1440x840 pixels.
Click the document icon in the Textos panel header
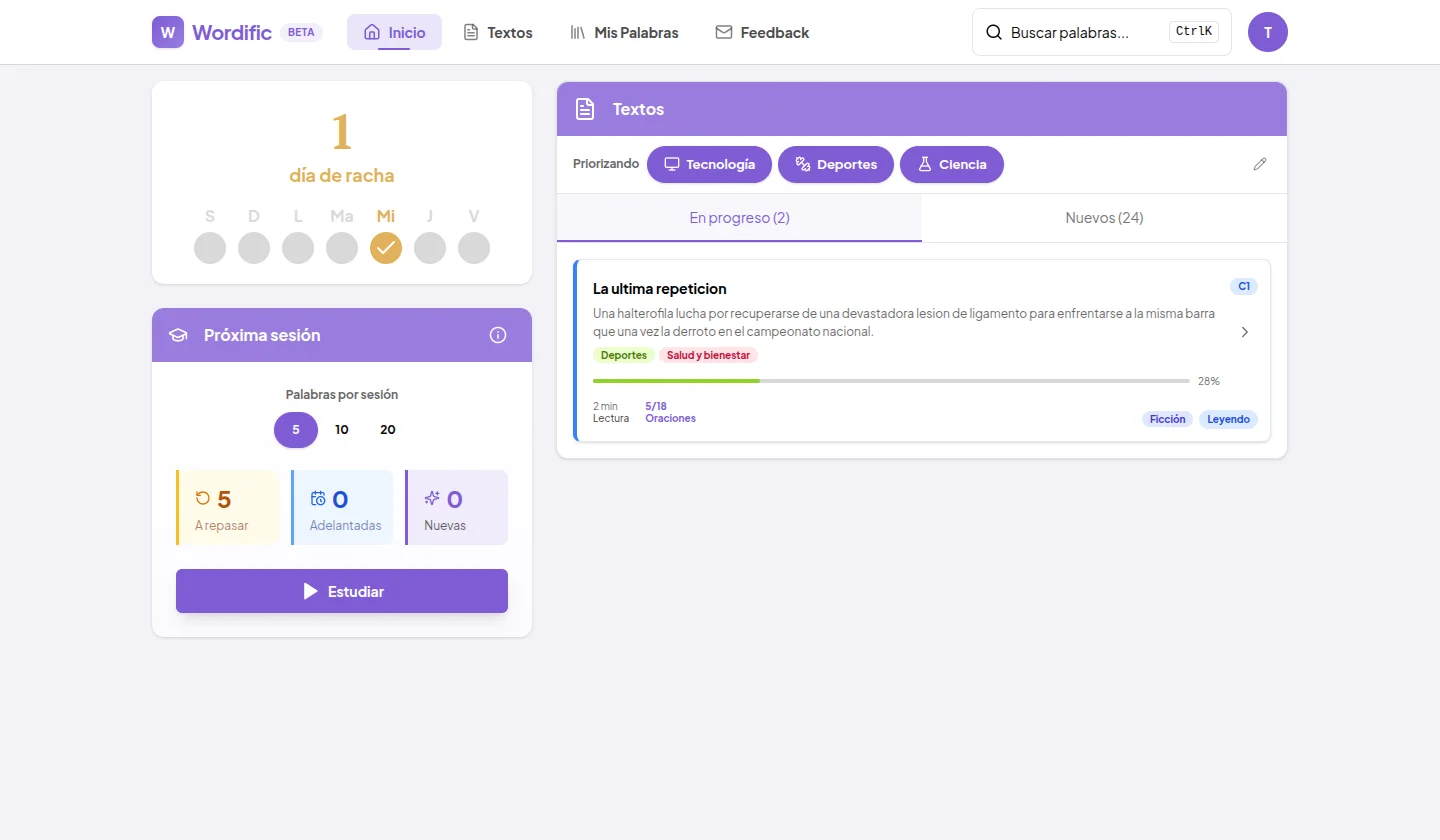pyautogui.click(x=584, y=108)
